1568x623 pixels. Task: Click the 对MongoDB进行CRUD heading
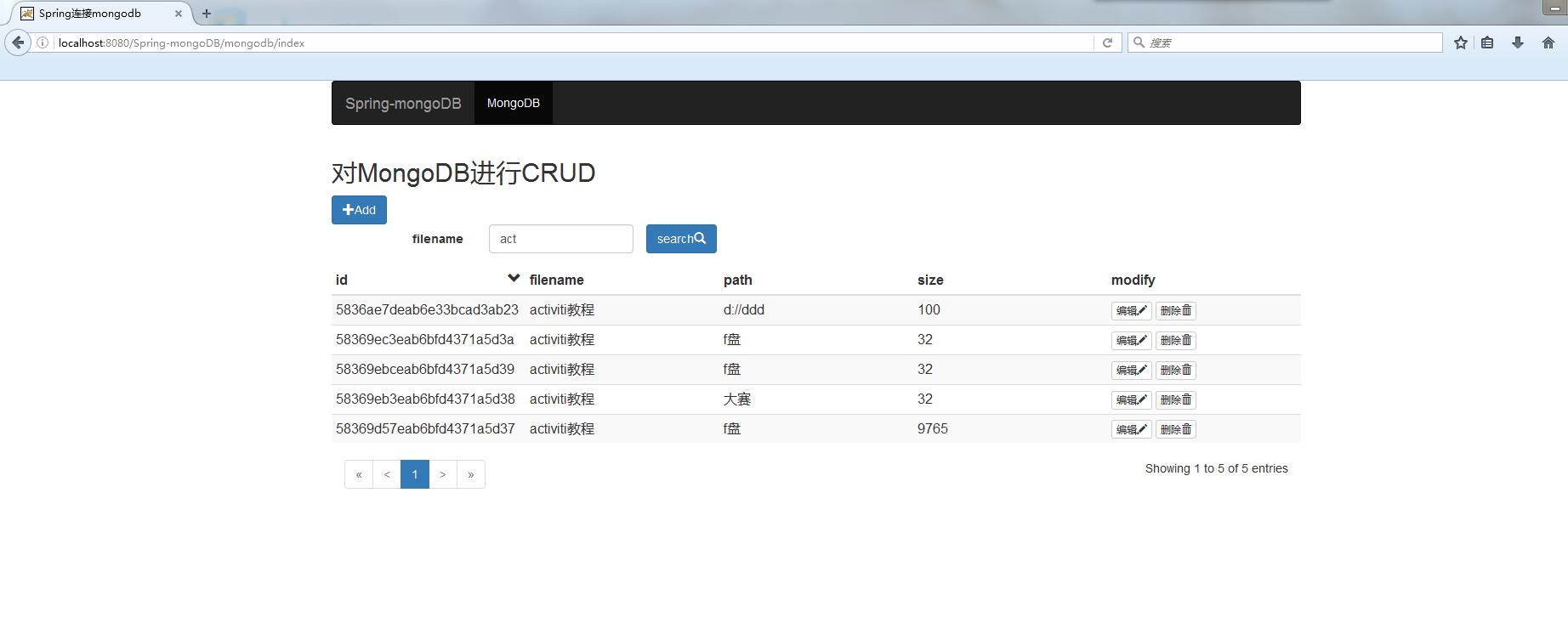pos(463,173)
